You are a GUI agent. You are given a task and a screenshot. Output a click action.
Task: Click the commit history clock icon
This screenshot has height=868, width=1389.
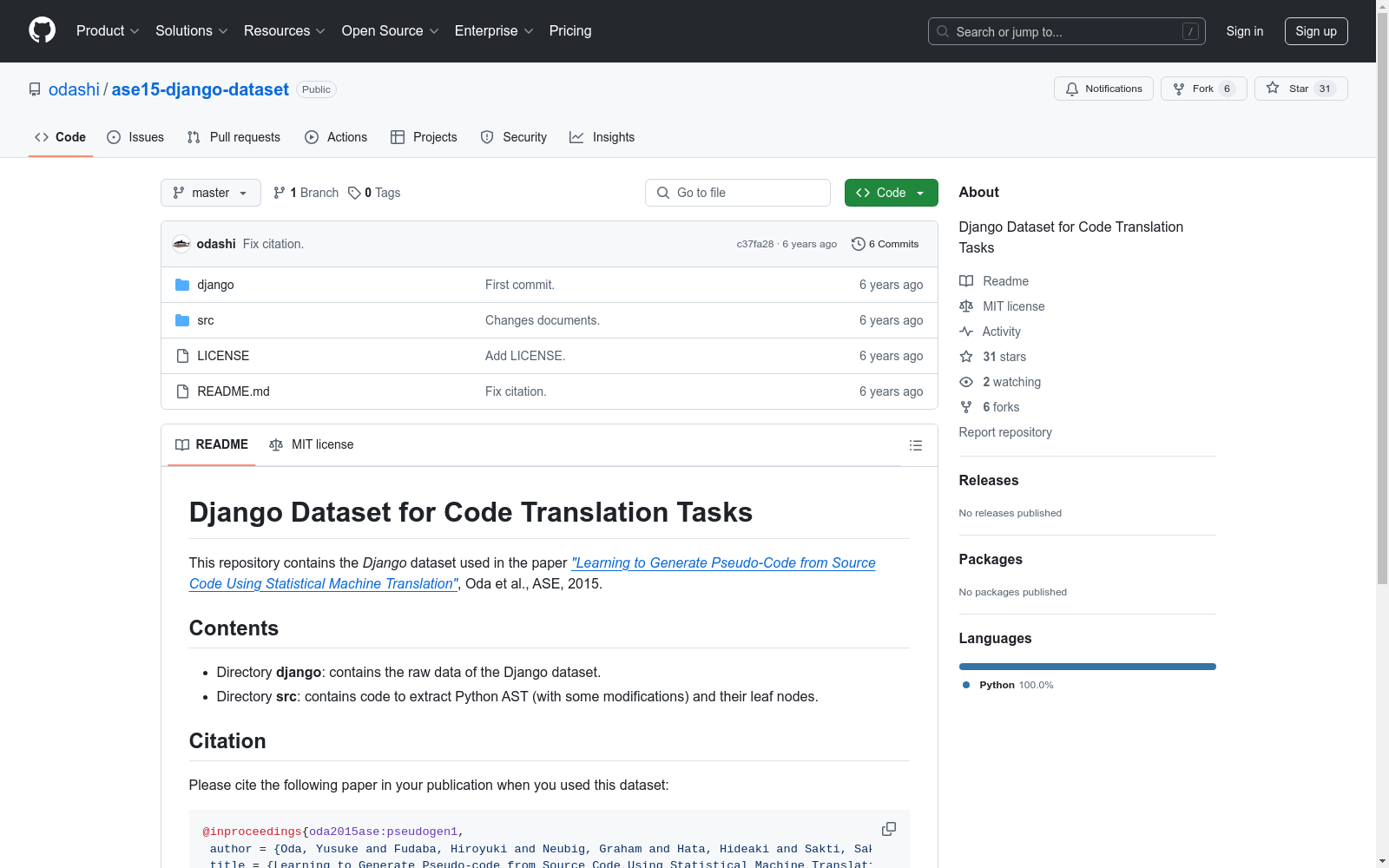tap(859, 244)
